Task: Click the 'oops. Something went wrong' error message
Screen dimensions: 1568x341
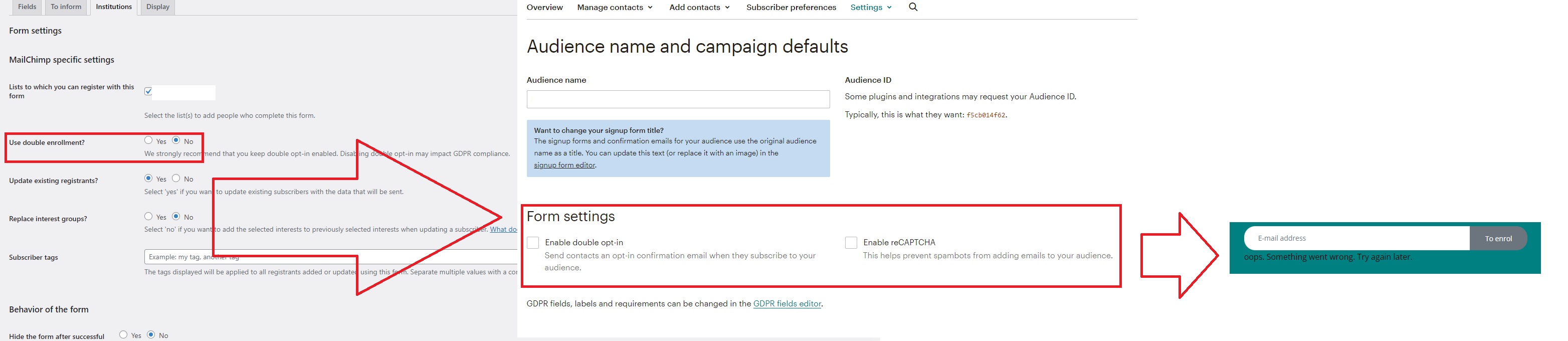Action: pos(1327,257)
